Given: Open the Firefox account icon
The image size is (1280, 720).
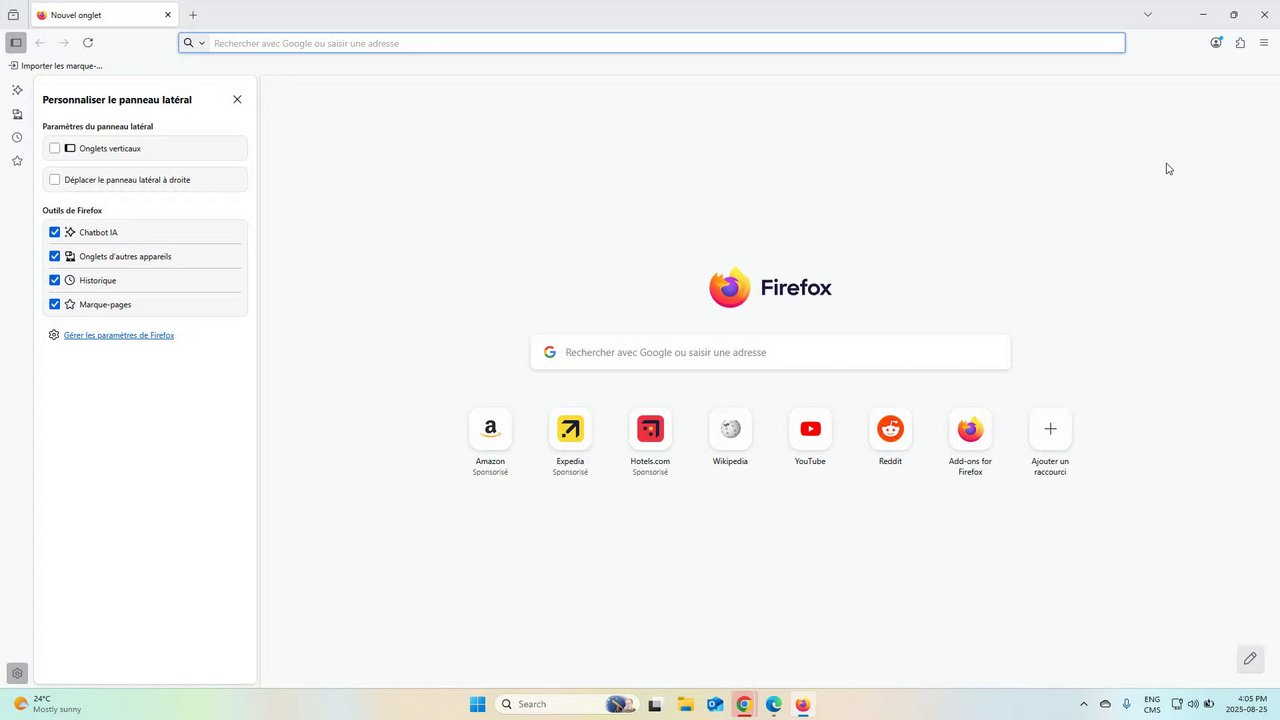Looking at the screenshot, I should pyautogui.click(x=1216, y=43).
